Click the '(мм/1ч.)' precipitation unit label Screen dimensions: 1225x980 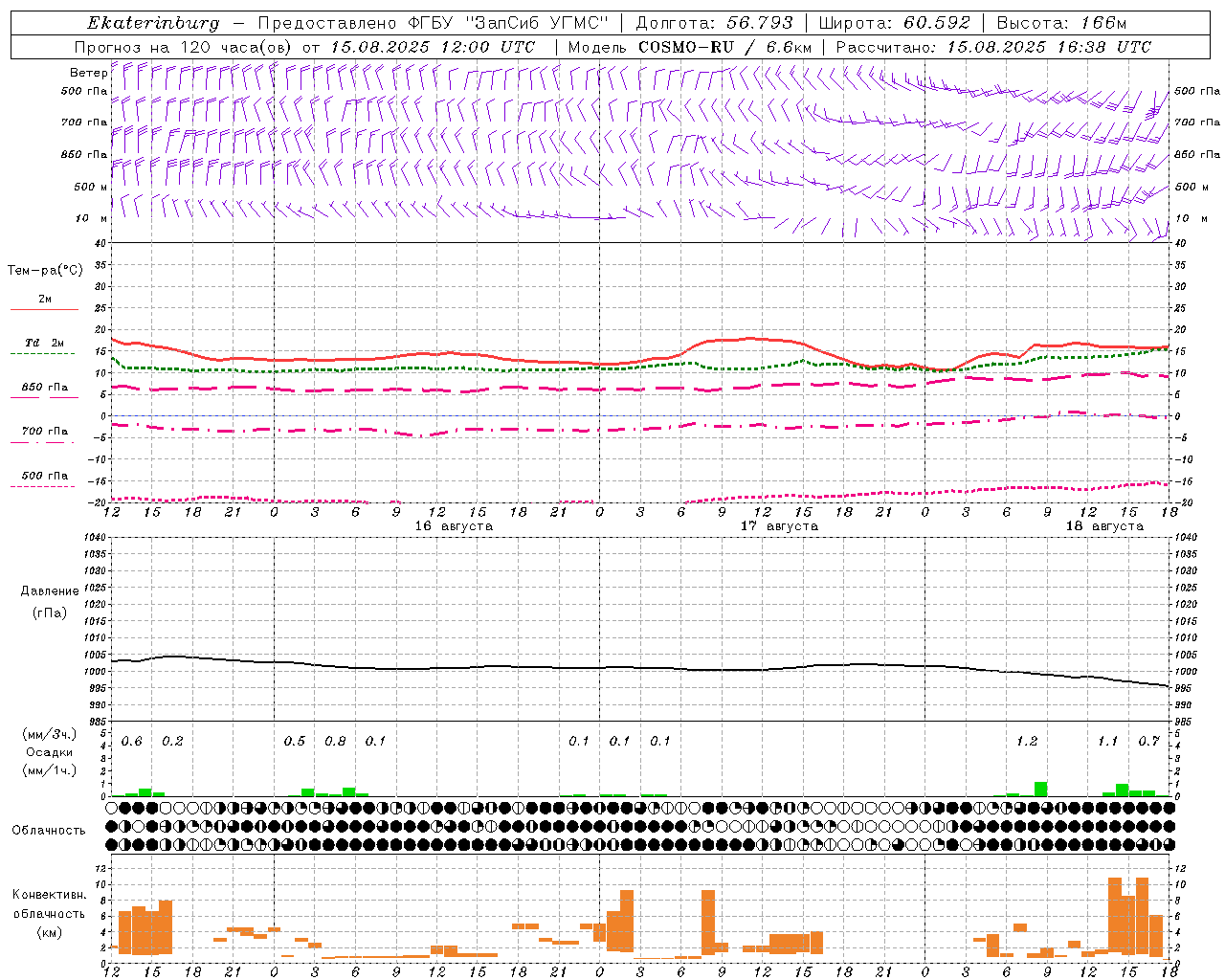(50, 770)
